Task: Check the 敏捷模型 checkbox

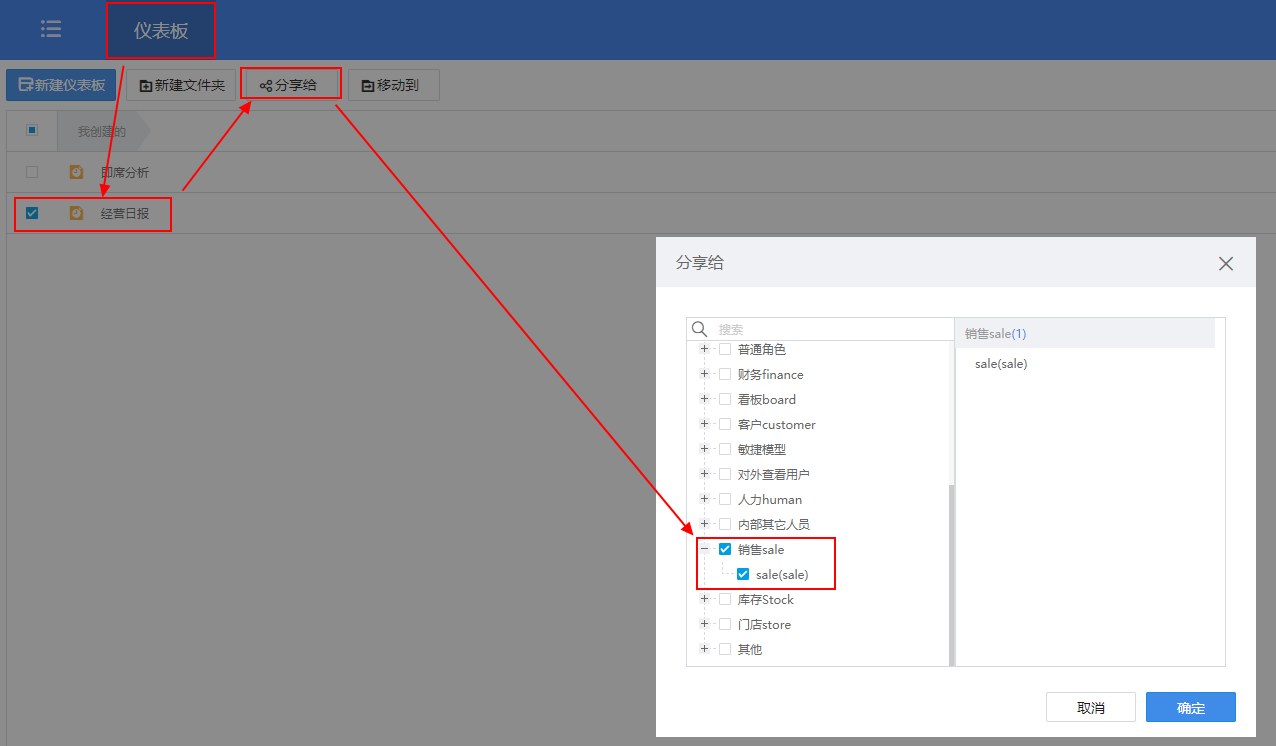Action: click(x=725, y=449)
